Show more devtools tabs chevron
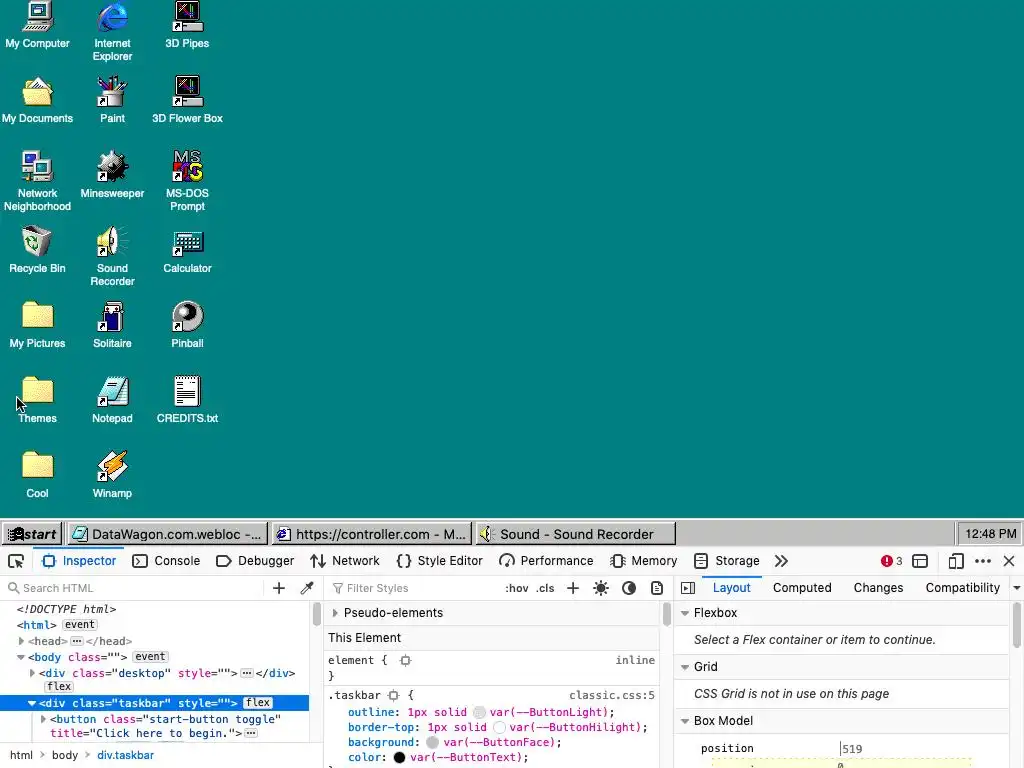The width and height of the screenshot is (1024, 768). pos(781,561)
